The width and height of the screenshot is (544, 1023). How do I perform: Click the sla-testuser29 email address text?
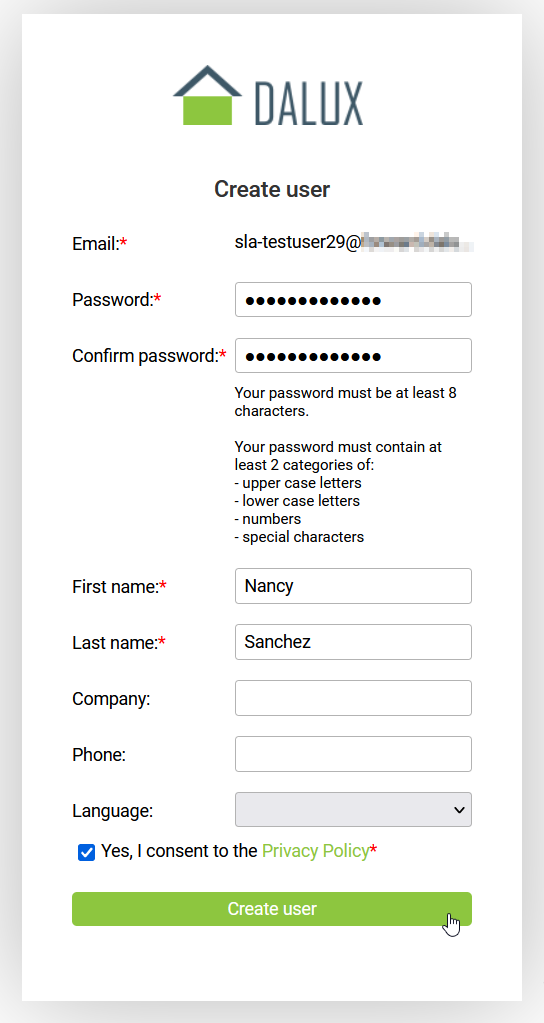[354, 243]
